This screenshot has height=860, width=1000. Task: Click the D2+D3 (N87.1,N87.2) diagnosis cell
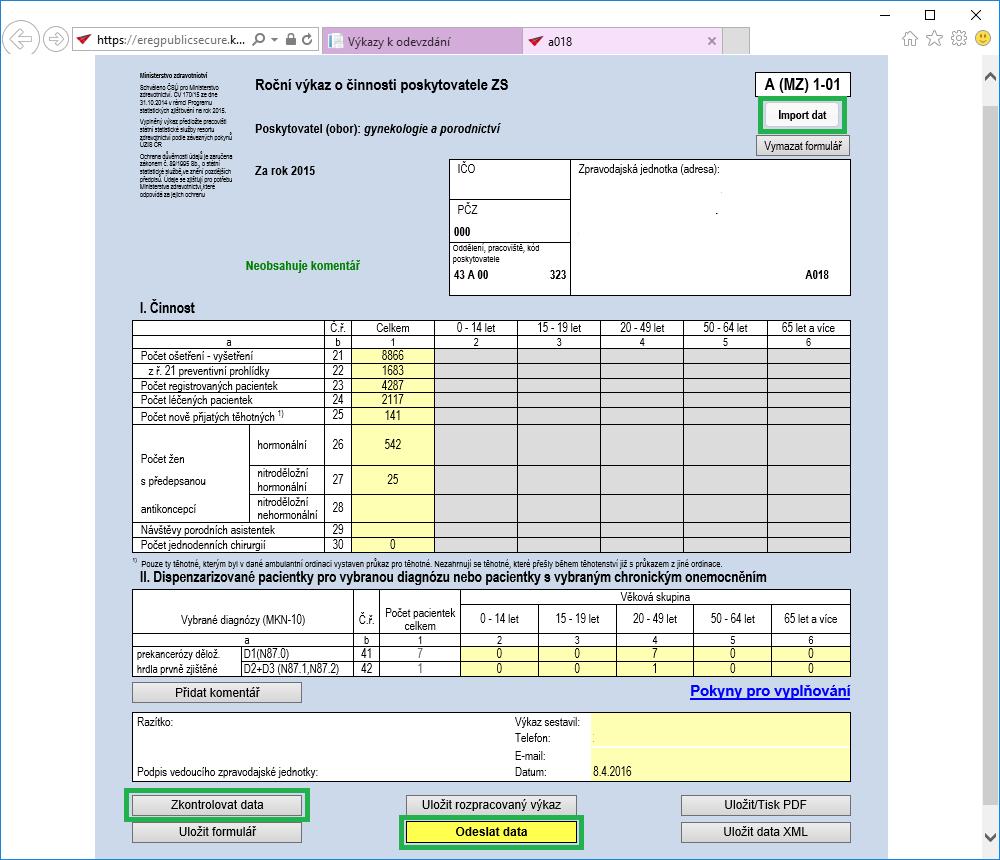pos(297,669)
